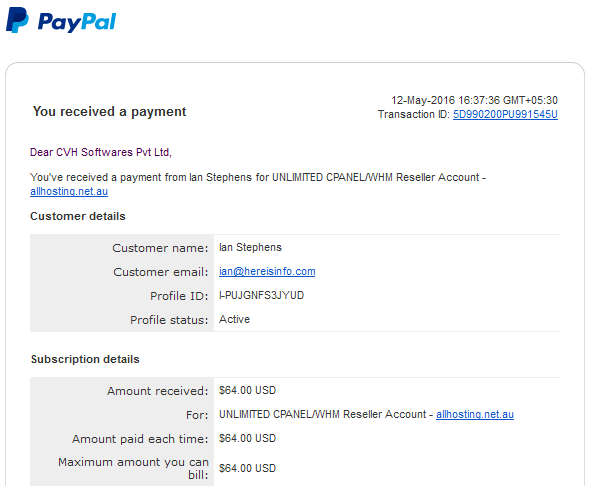Viewport: 603px width, 486px height.
Task: Open allhosting.net.au link in For row
Action: [x=475, y=414]
